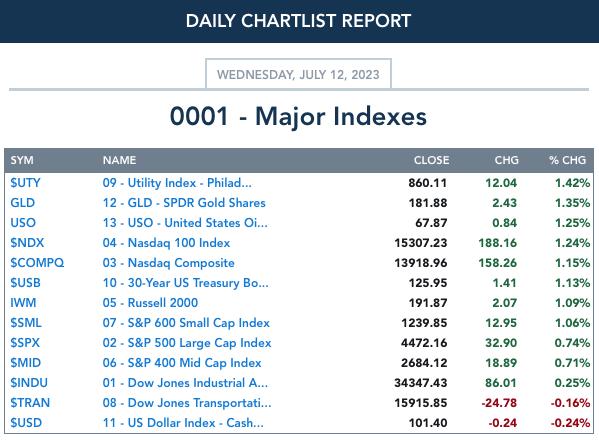Open the $UTY symbol link
Screen dimensions: 599x440
(x=25, y=183)
